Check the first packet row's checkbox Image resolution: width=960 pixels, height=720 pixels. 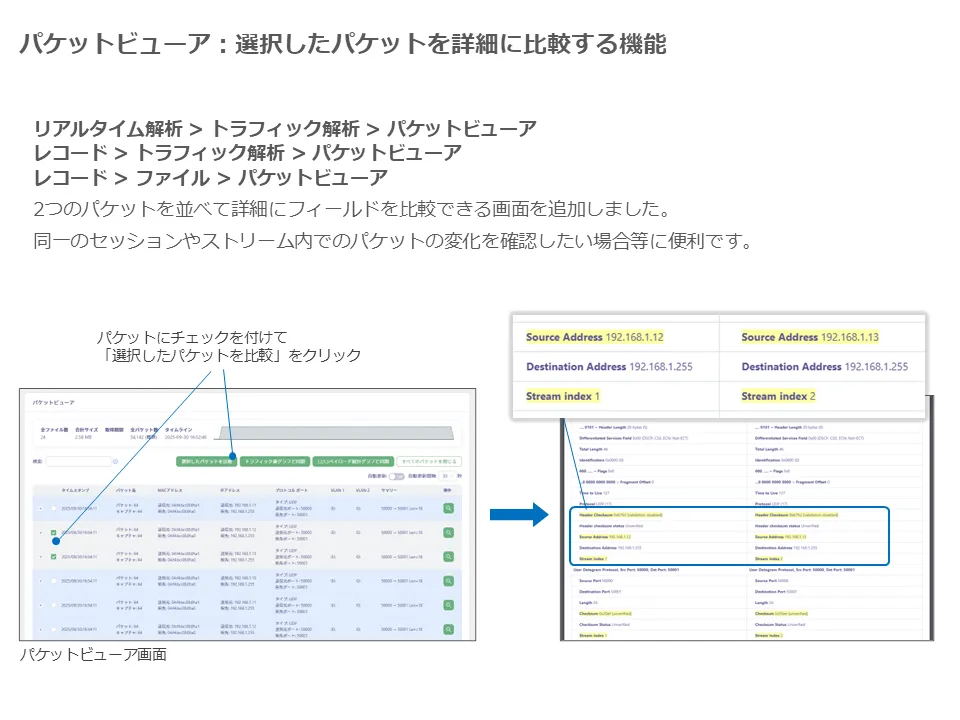[x=53, y=509]
